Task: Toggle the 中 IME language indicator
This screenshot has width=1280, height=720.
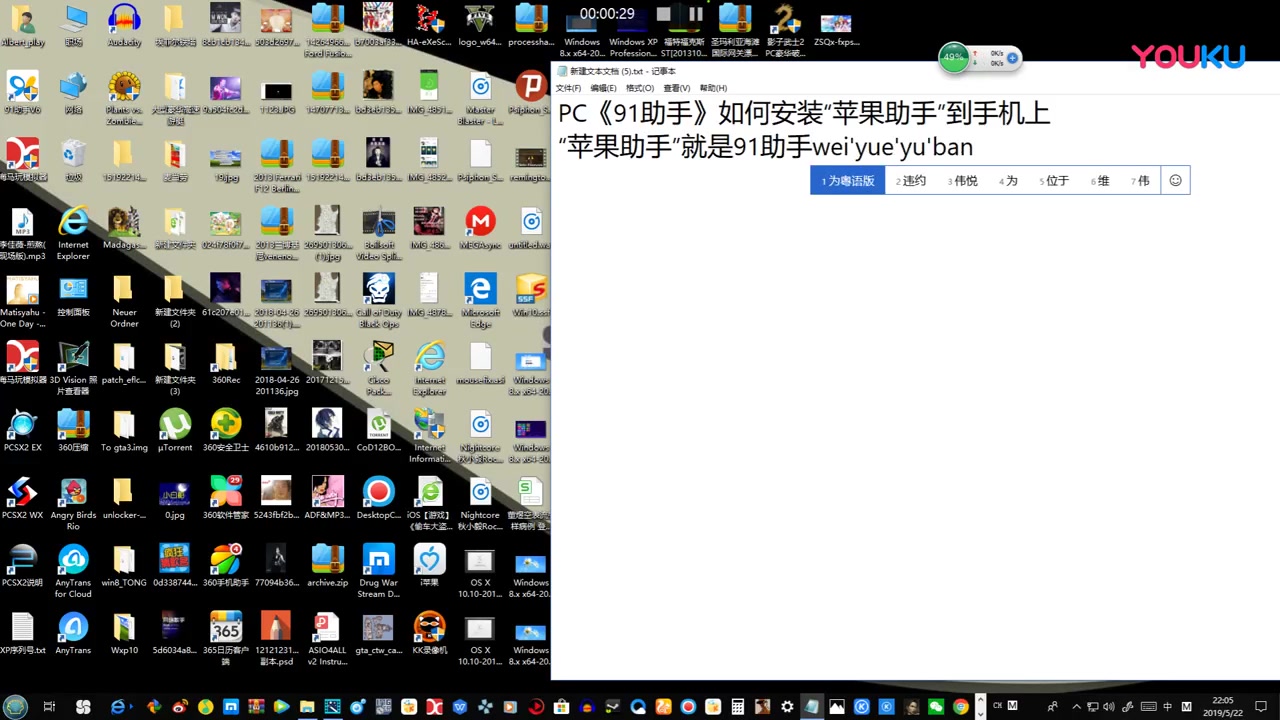Action: (1169, 707)
